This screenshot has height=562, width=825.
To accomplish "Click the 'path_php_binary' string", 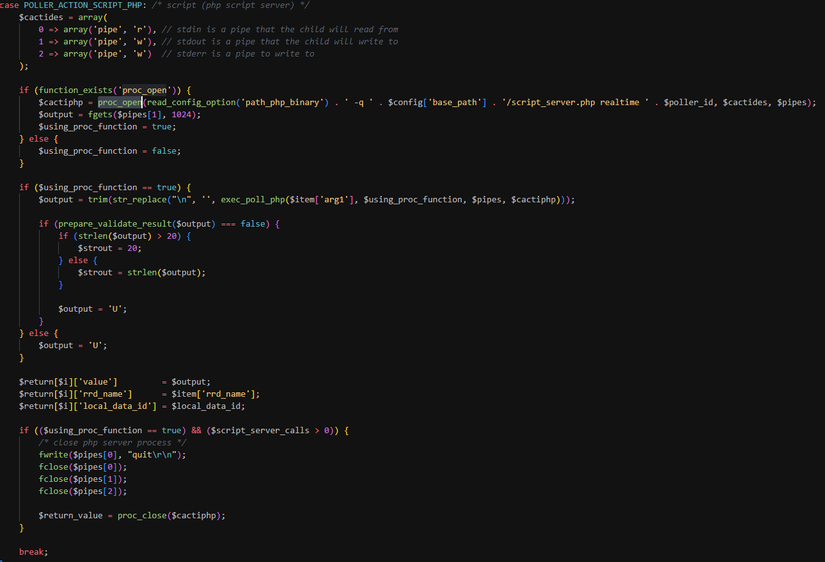I will coord(281,102).
